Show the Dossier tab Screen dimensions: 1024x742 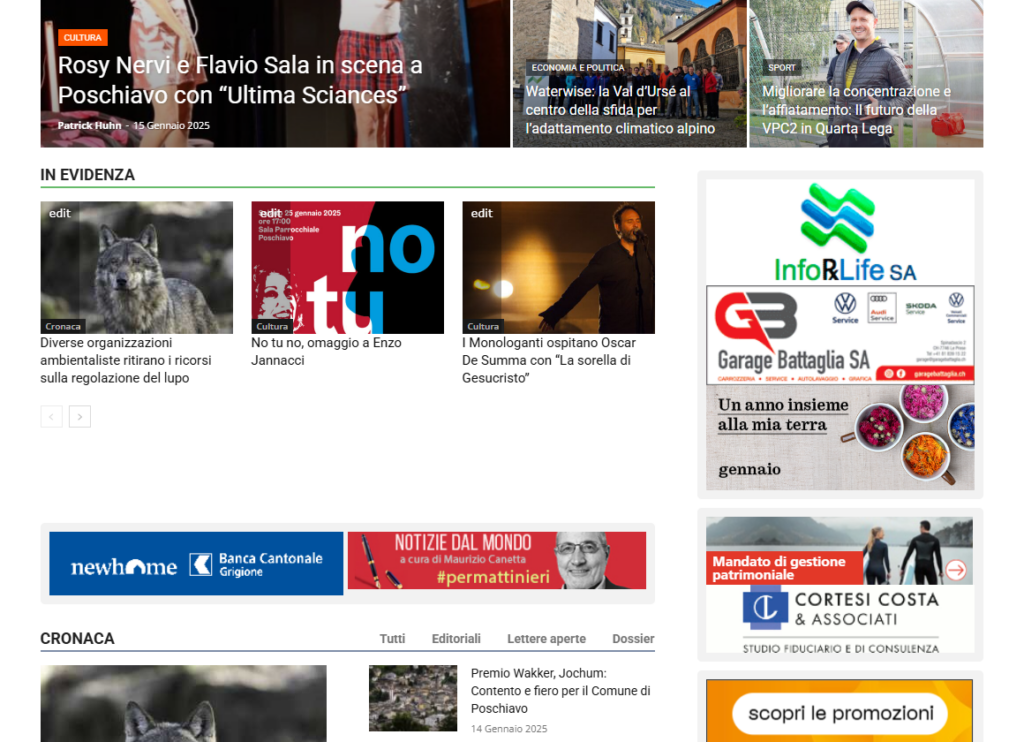tap(633, 639)
